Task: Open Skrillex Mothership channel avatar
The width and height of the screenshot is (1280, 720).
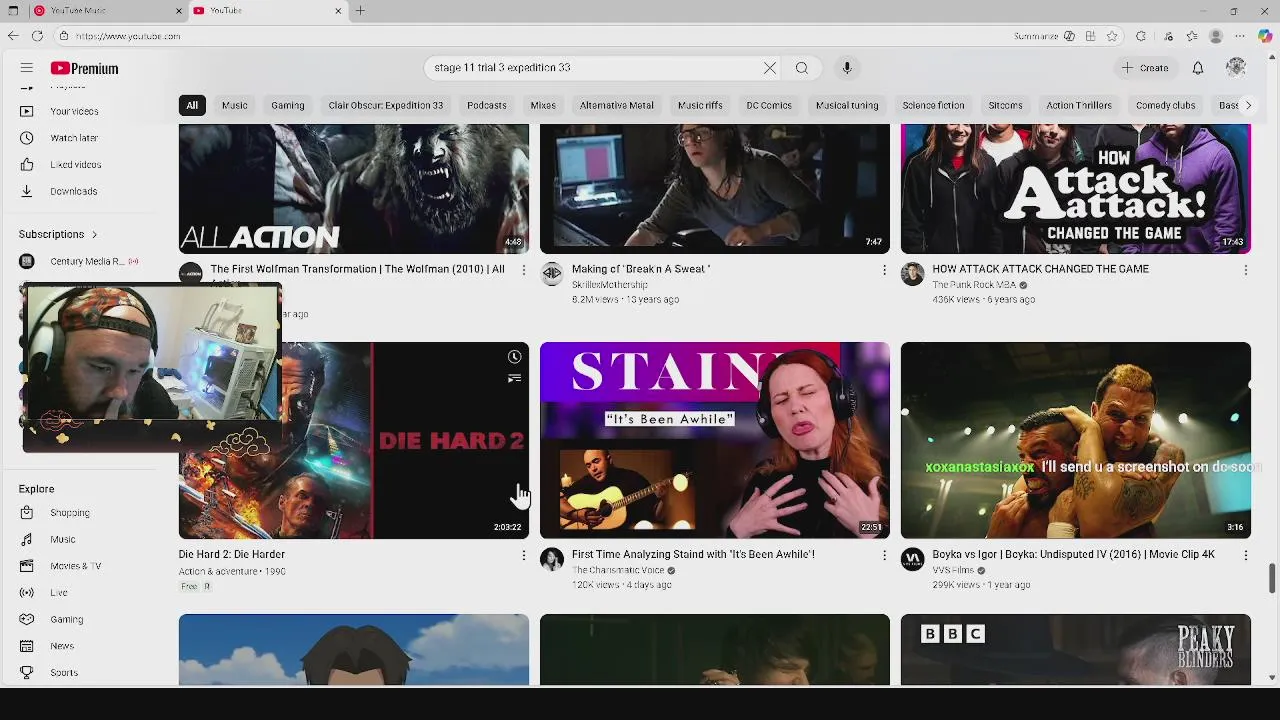Action: 552,274
